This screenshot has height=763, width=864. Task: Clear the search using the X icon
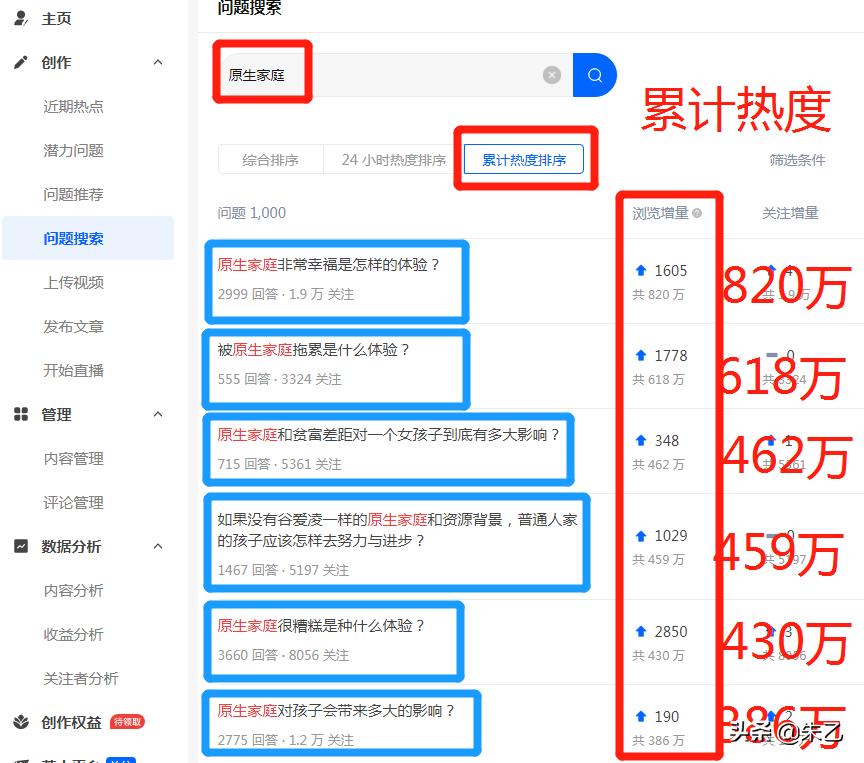pos(552,75)
